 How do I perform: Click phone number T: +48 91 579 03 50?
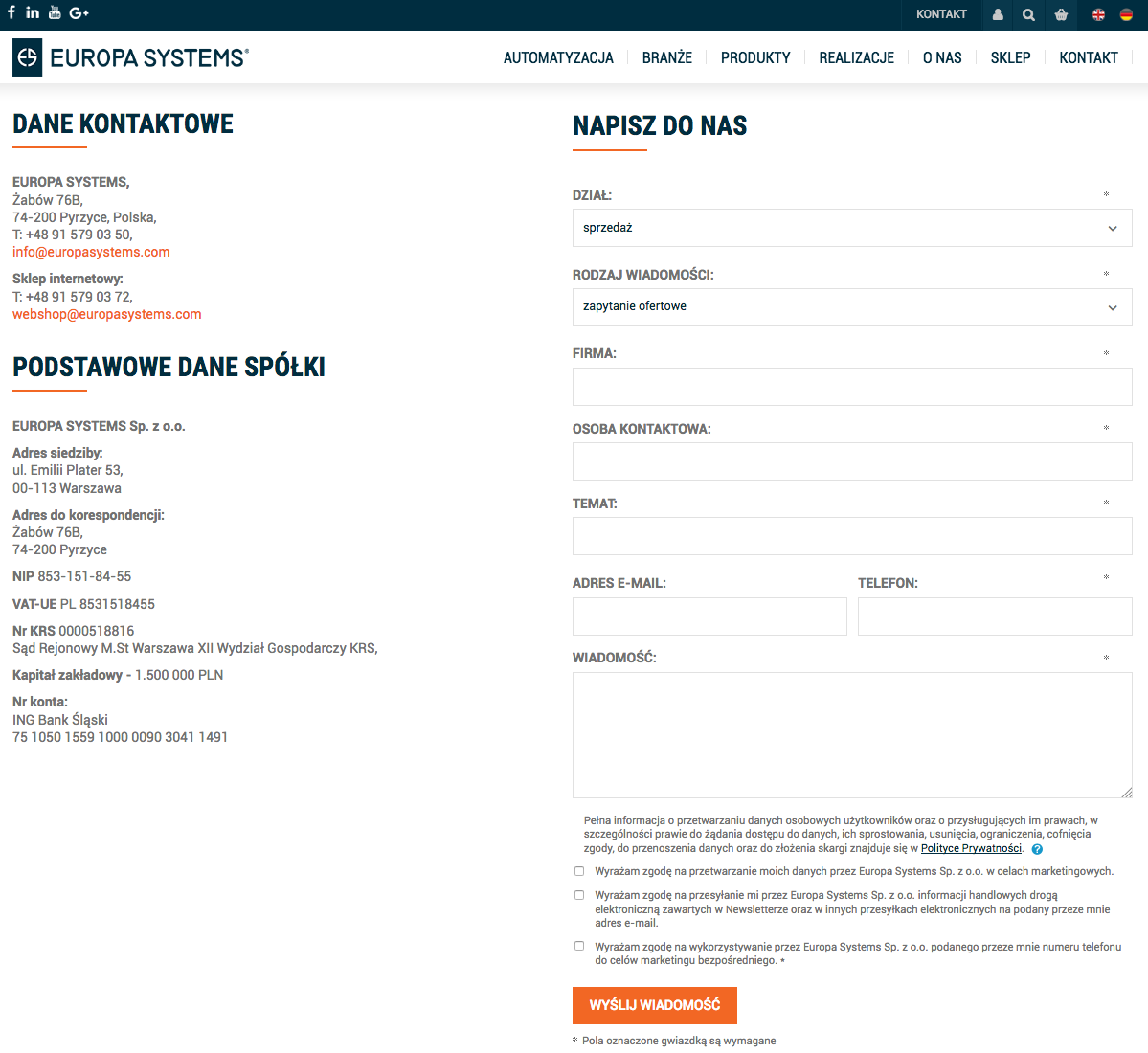pos(73,235)
